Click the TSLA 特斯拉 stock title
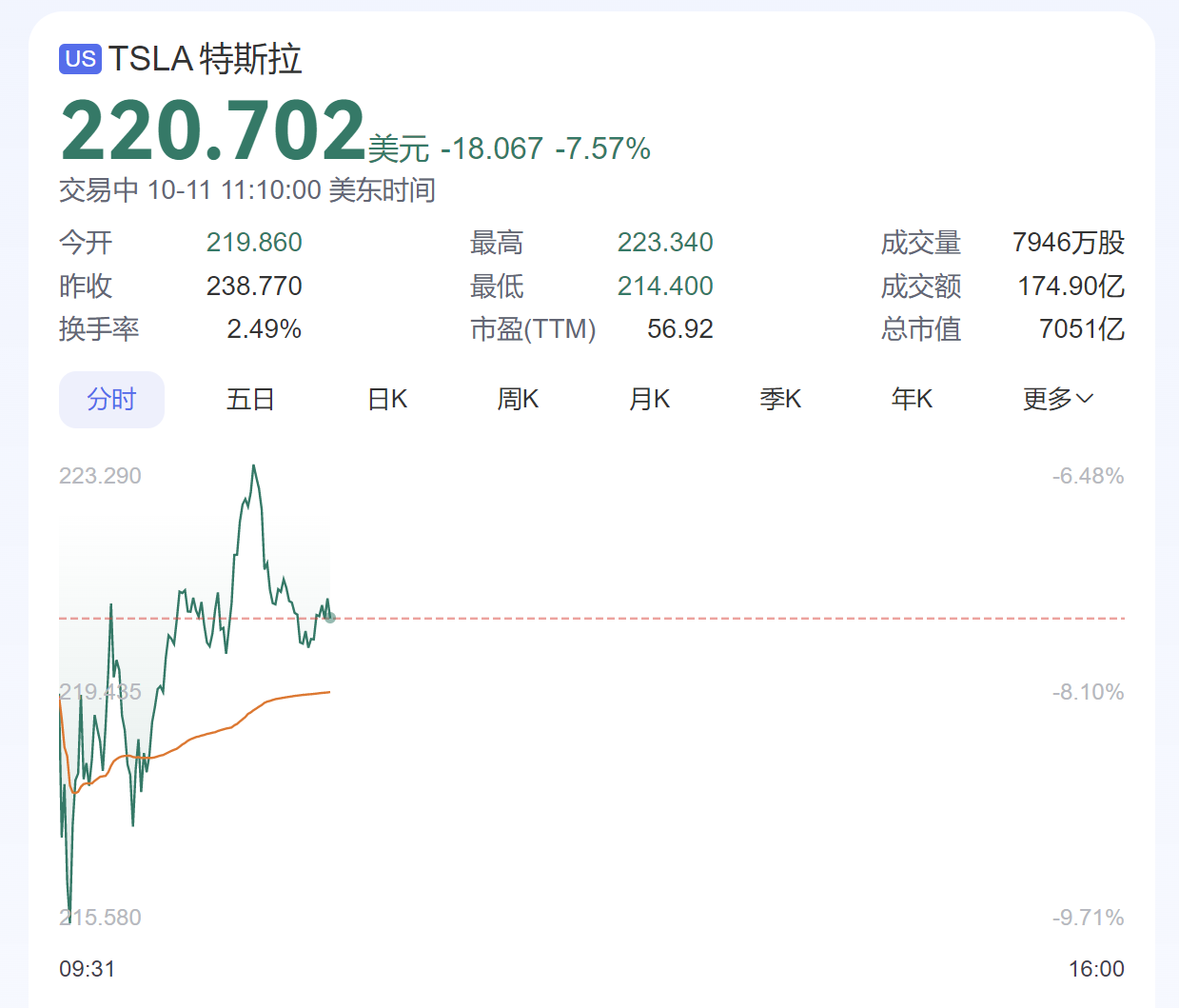 tap(205, 59)
